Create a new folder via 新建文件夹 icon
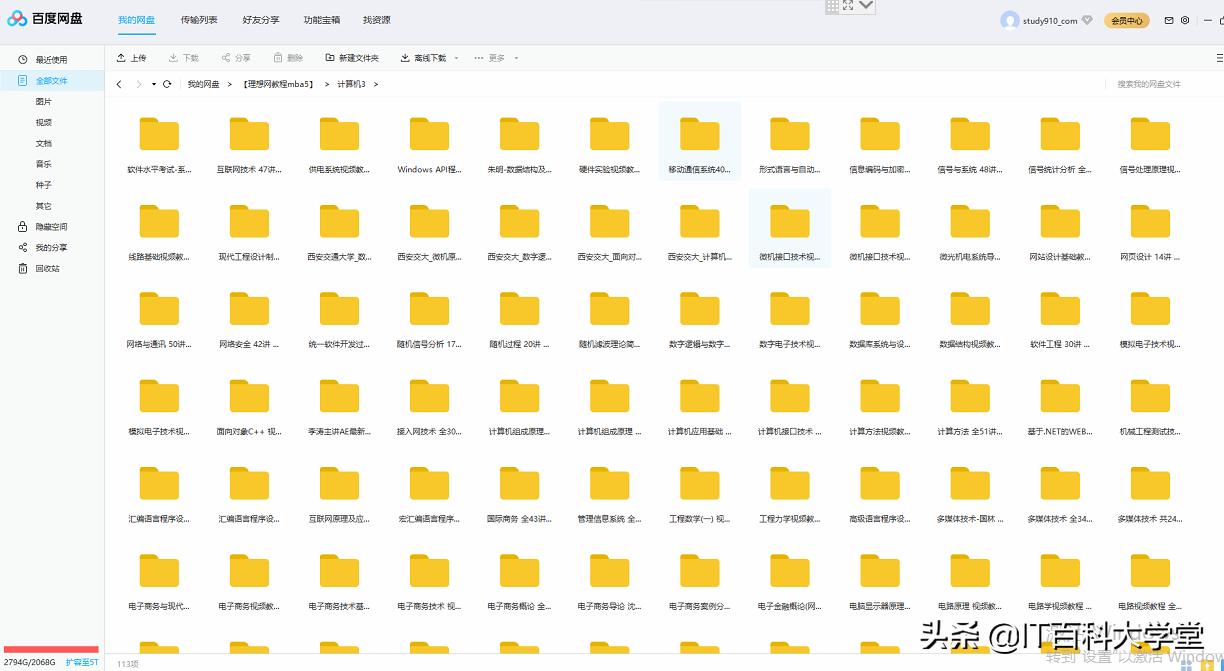Image resolution: width=1224 pixels, height=671 pixels. coord(330,57)
